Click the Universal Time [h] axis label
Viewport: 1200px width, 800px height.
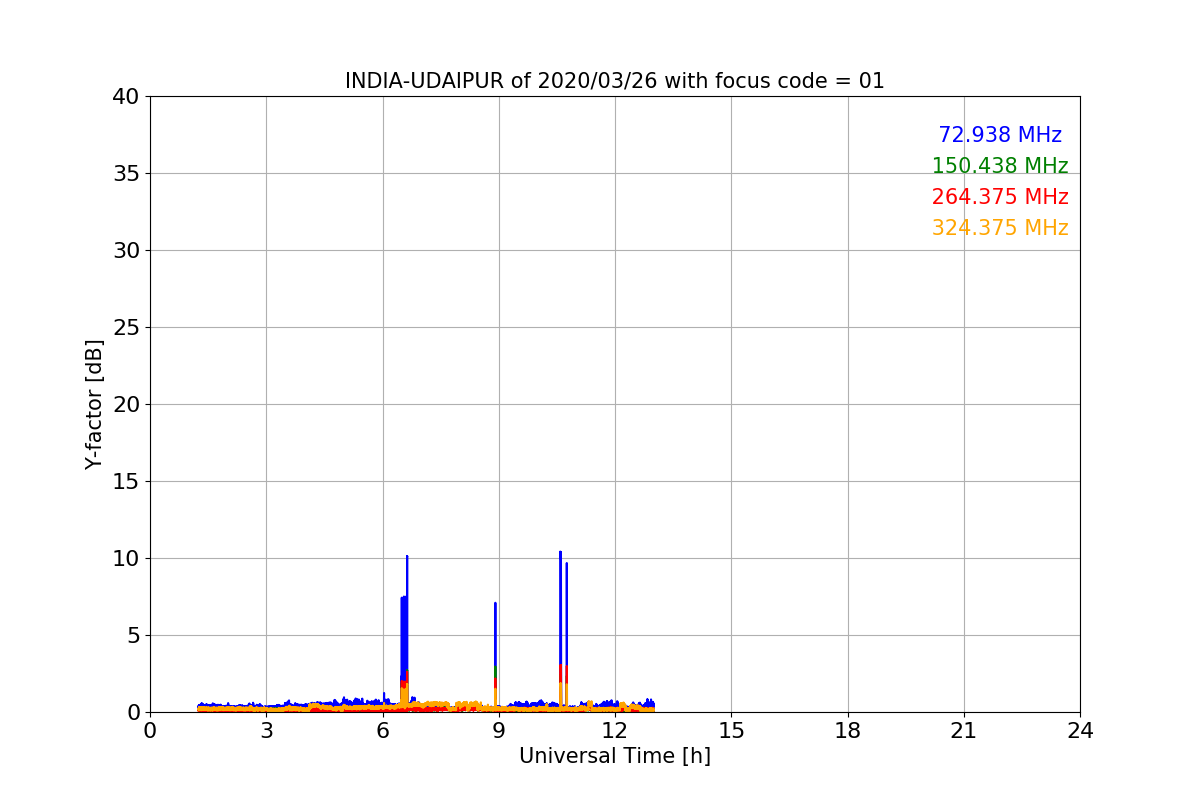point(615,756)
